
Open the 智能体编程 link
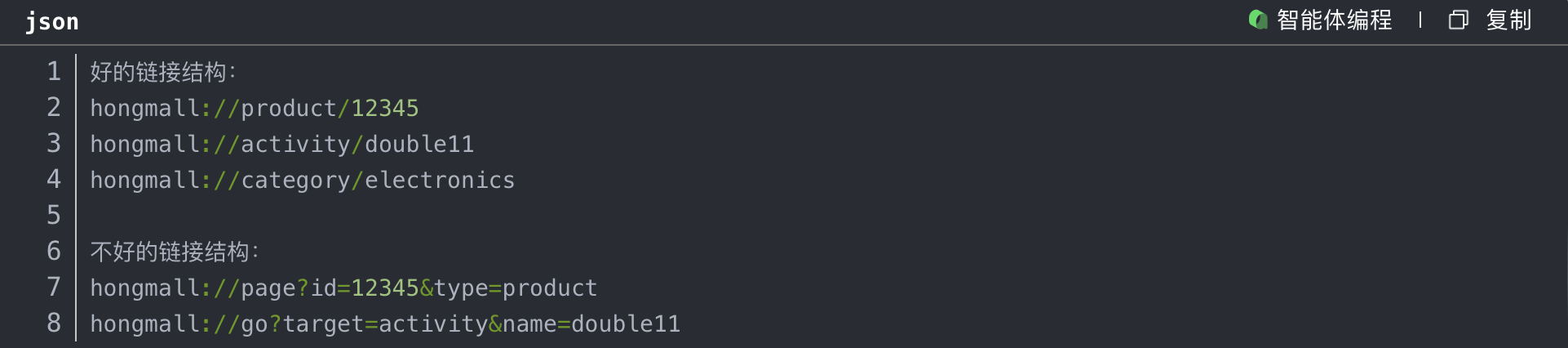click(1334, 20)
